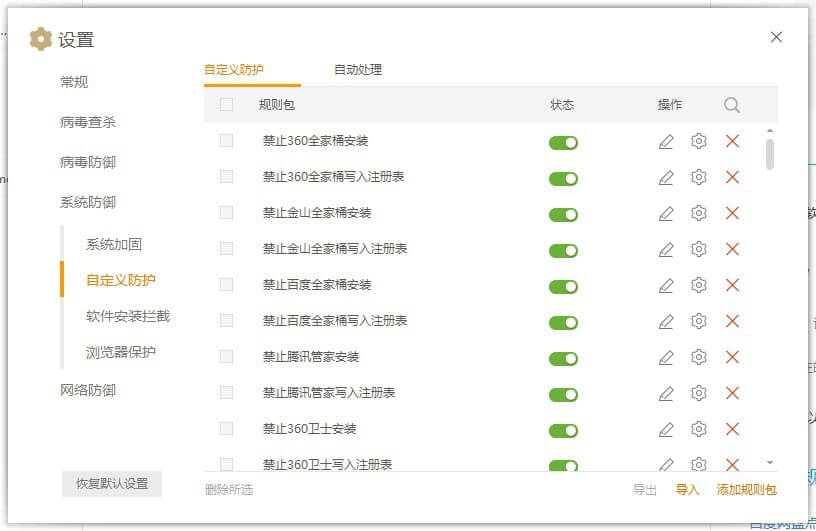
Task: Edit the 禁止腾讯管家安装 rule
Action: pyautogui.click(x=666, y=357)
